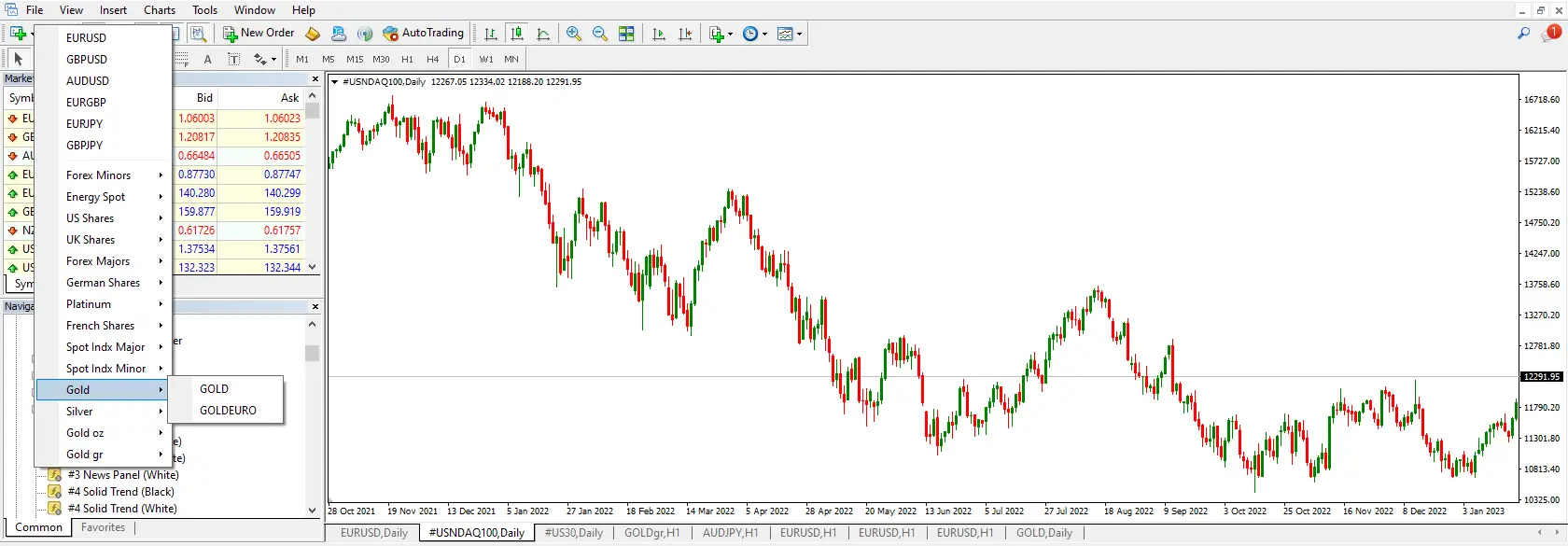Screen dimensions: 1568x546
Task: Select the Text A drawing tool
Action: (207, 59)
